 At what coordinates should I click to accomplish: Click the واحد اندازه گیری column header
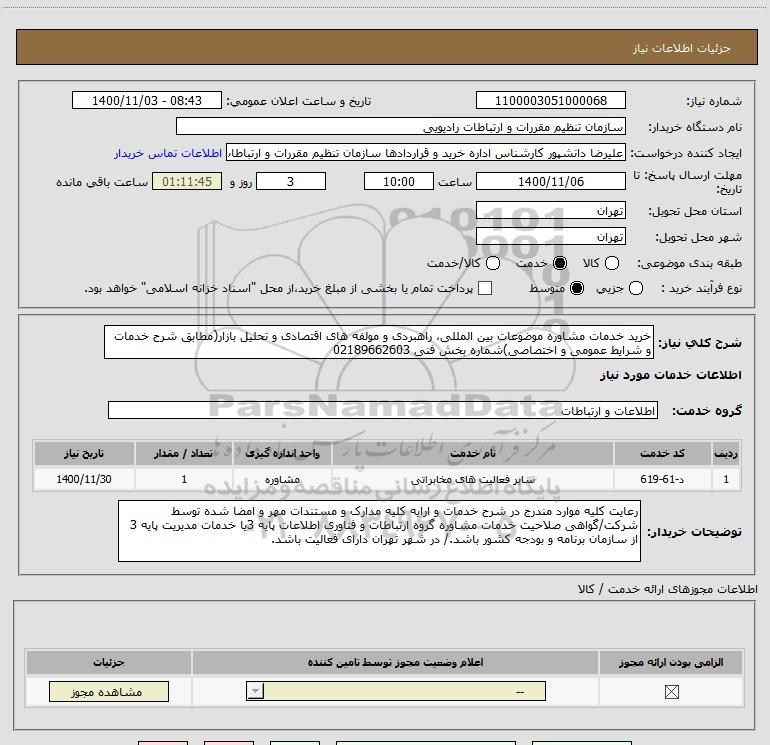282,453
